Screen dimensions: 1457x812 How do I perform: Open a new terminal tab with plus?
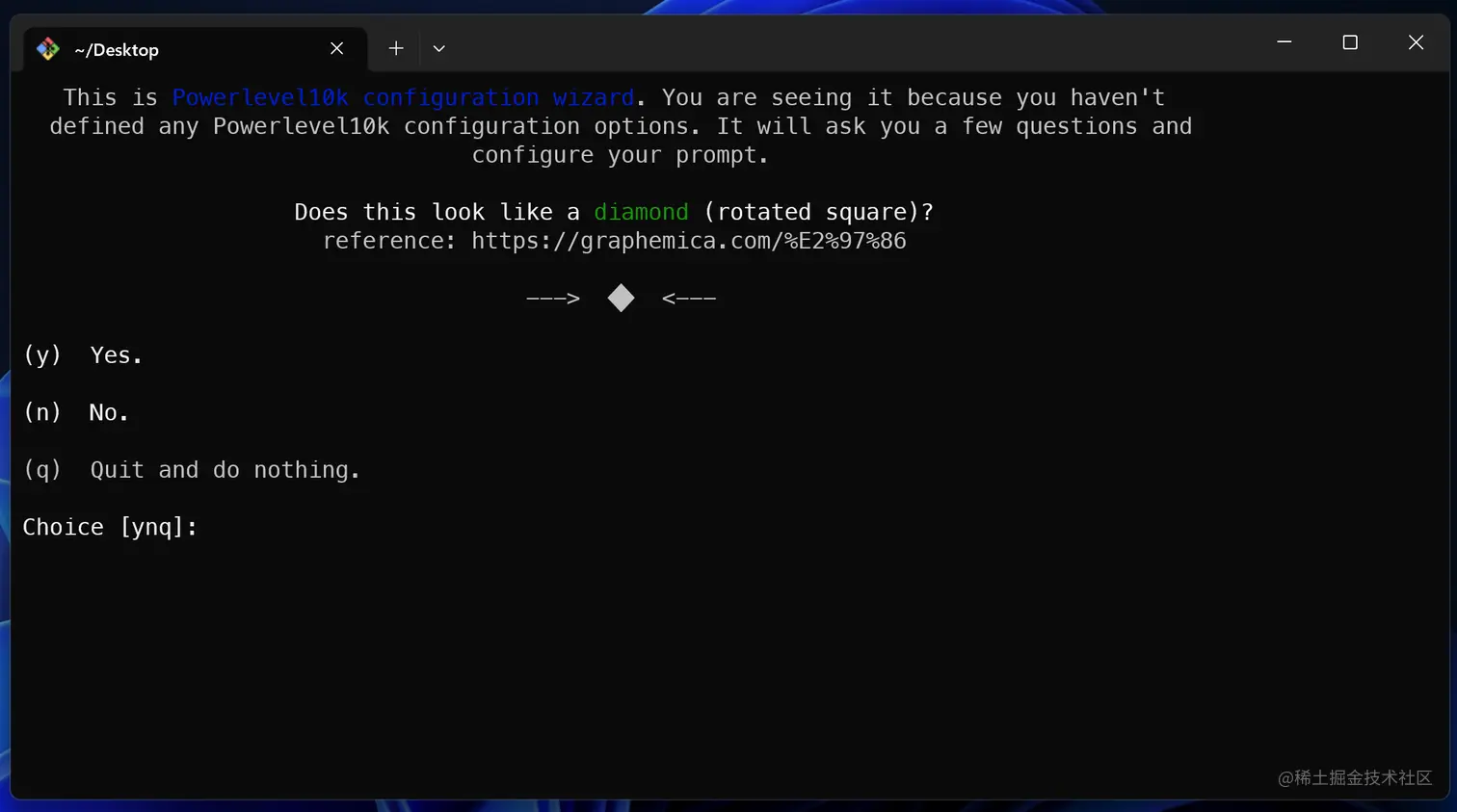pos(396,48)
